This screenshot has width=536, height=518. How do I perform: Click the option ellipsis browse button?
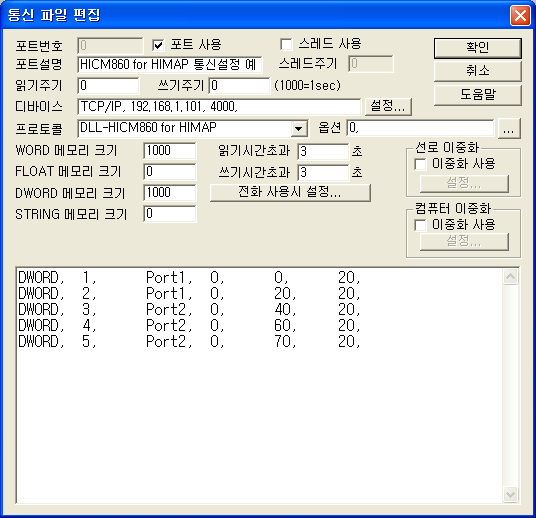(x=509, y=129)
